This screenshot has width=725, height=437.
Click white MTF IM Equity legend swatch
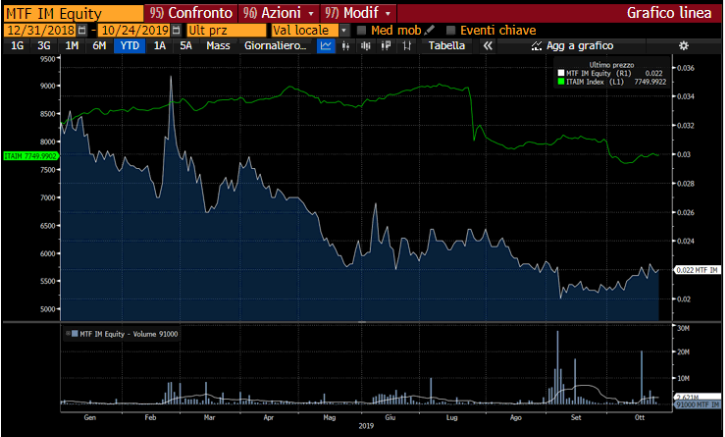pyautogui.click(x=561, y=73)
